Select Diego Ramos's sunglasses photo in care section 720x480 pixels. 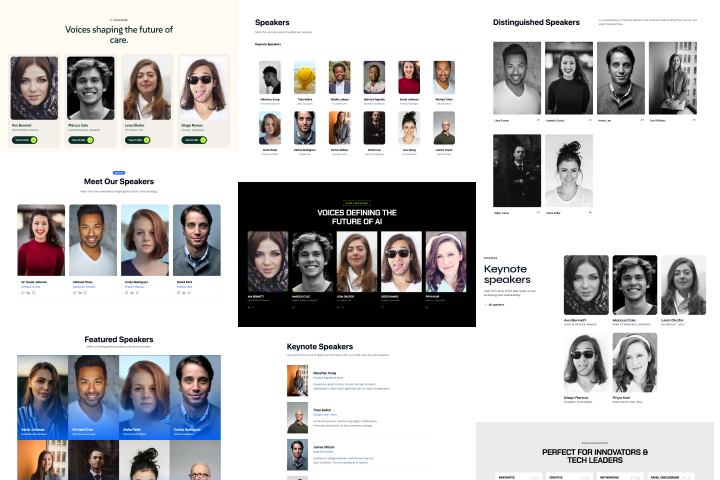pos(204,88)
